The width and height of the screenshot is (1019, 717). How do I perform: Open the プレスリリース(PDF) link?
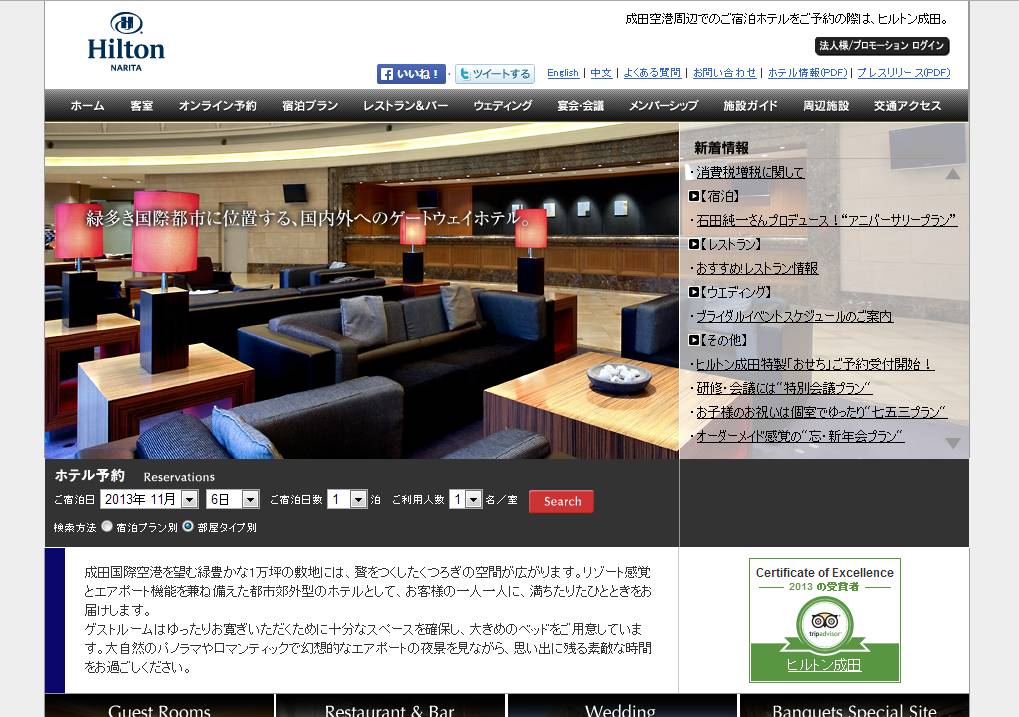pos(903,73)
